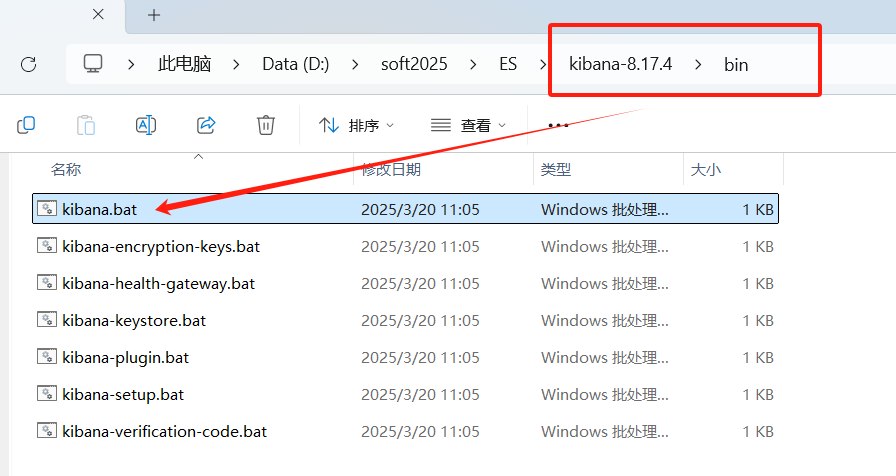
Task: Click the Delete trash icon
Action: click(x=266, y=125)
